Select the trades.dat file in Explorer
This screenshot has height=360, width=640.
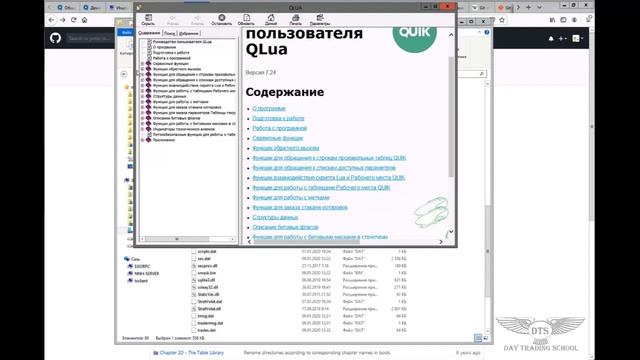[207, 330]
